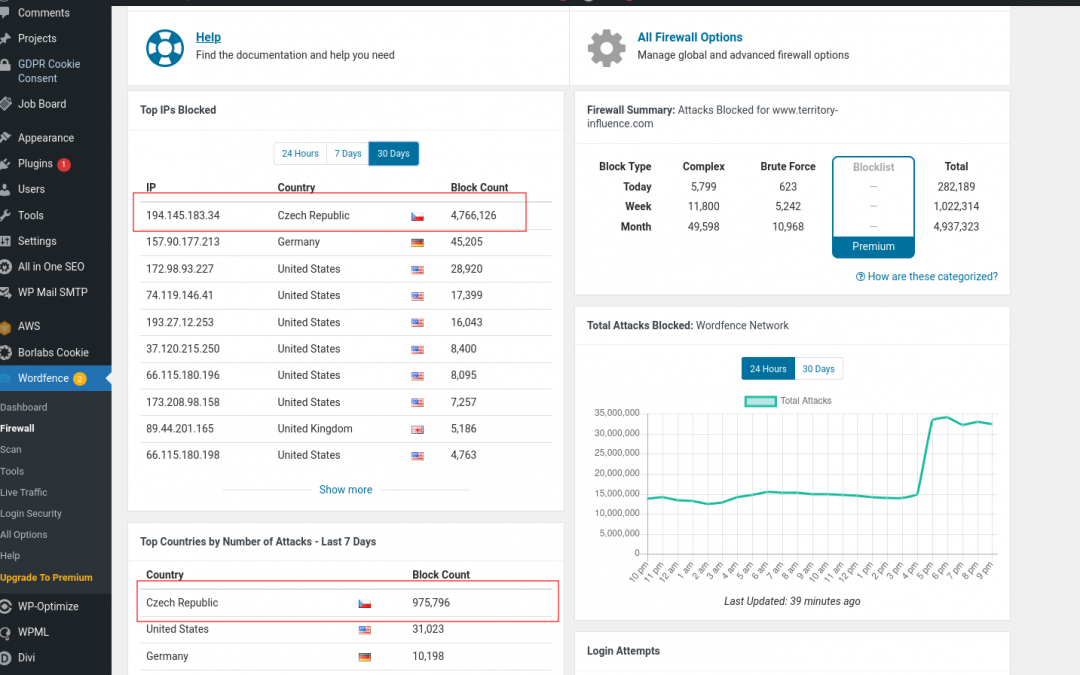Click the Wordfence notification badge showing 2
Screen dimensions: 1080x675
tap(80, 379)
